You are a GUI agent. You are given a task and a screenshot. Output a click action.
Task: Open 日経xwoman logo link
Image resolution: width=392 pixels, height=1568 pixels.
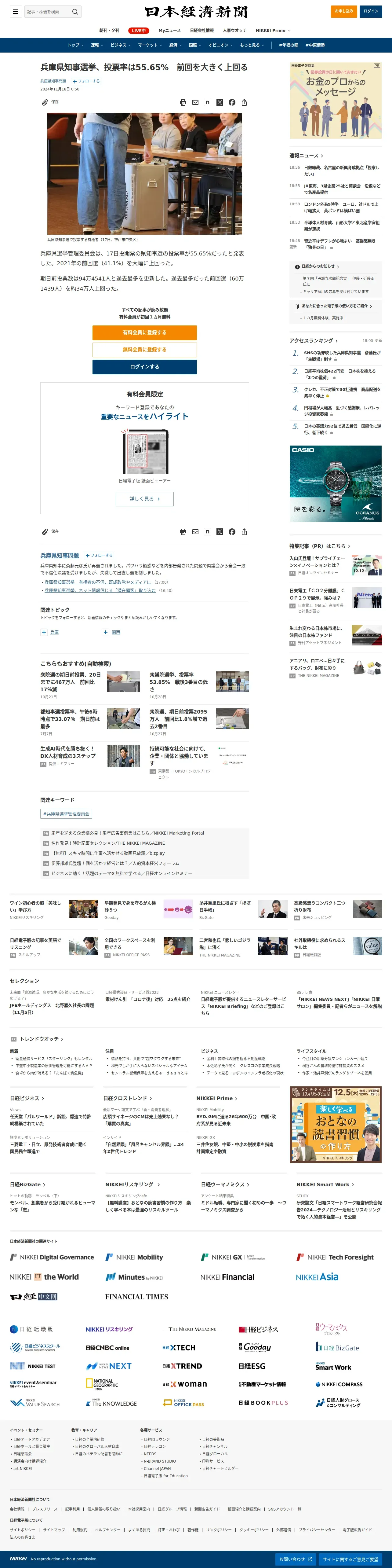pos(185,1384)
